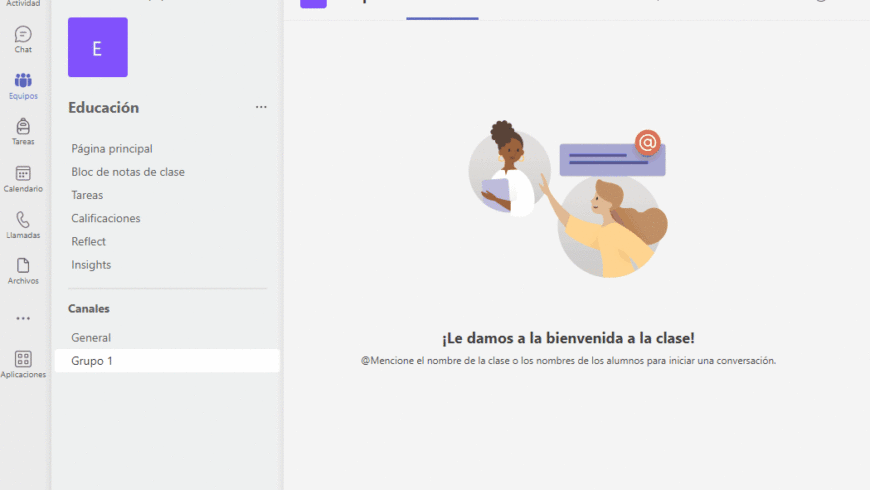Select the Equipos teams icon
This screenshot has width=870, height=490.
tap(23, 86)
